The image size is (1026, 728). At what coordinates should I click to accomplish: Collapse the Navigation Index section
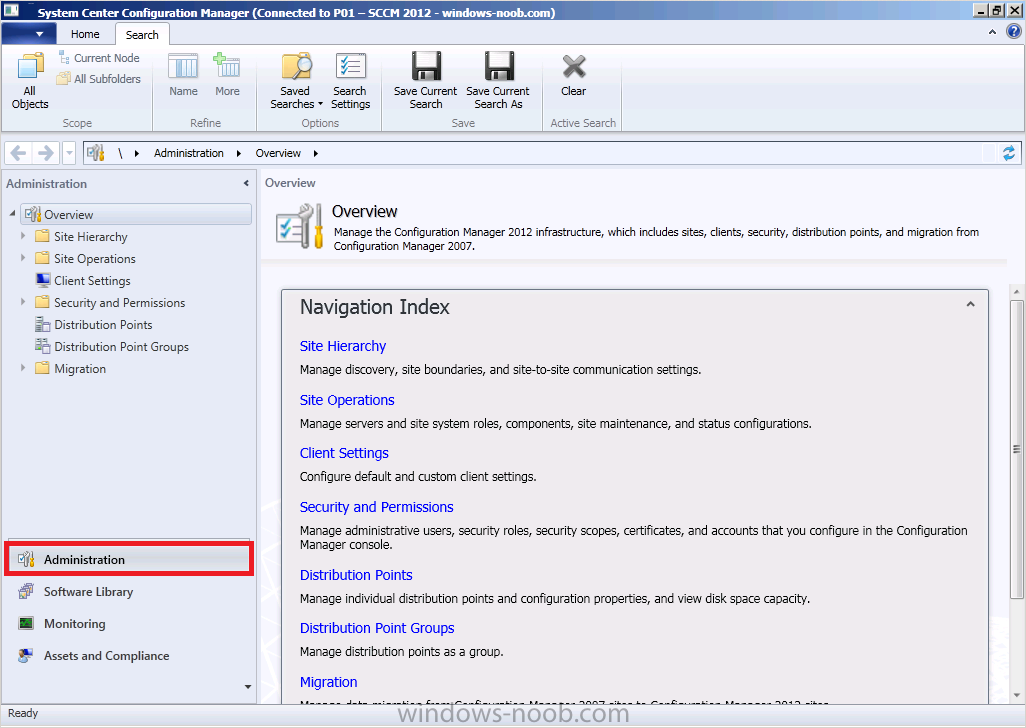[970, 304]
